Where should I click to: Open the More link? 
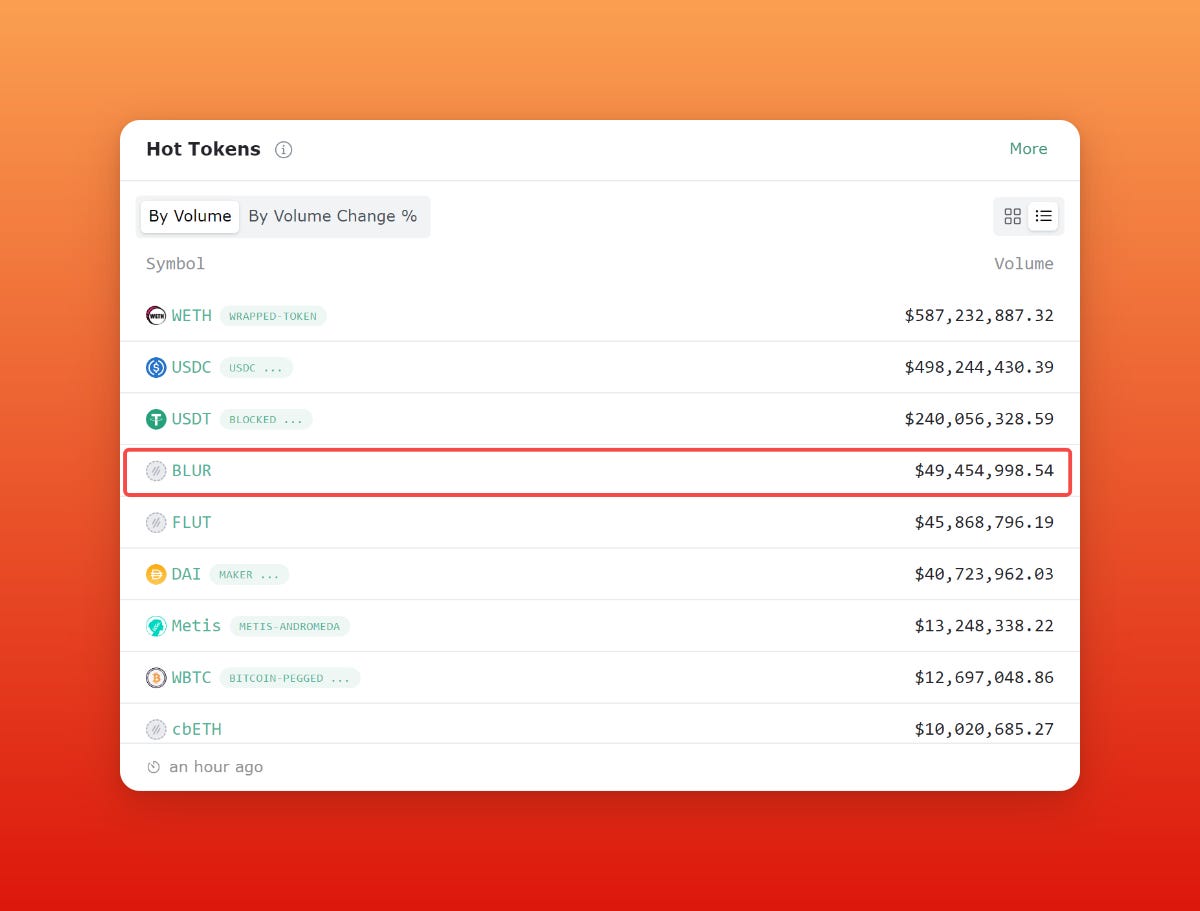[1028, 149]
